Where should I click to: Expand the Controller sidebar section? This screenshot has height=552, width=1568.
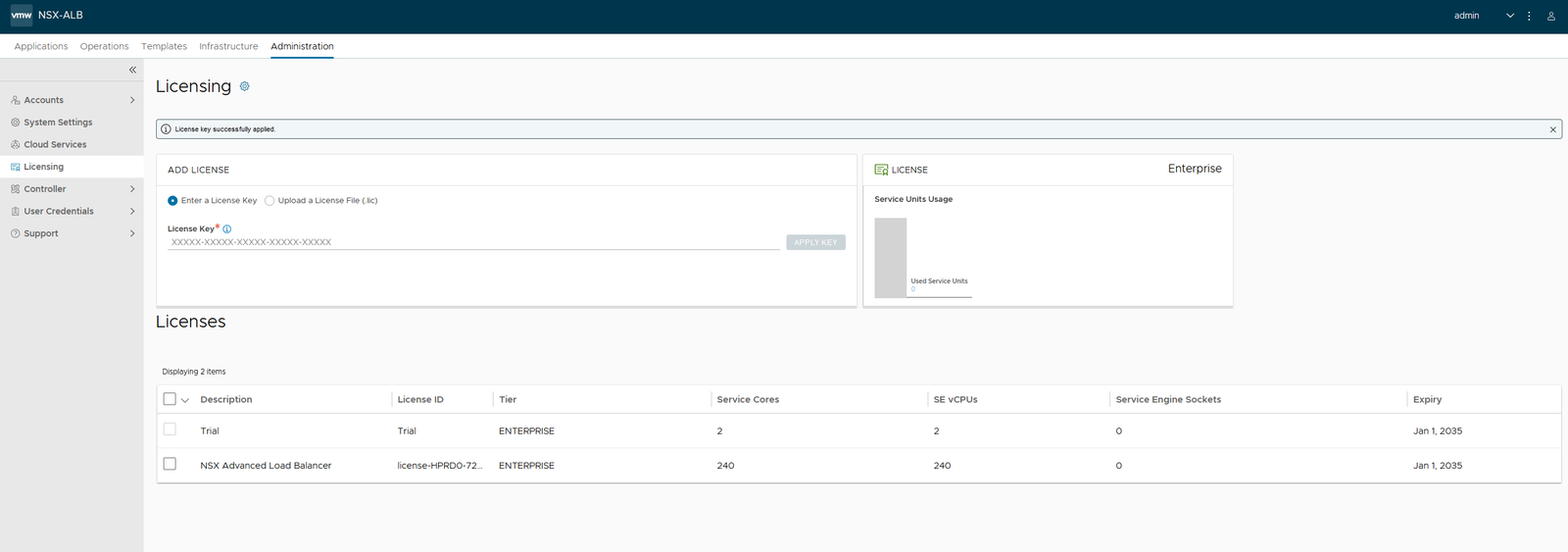click(132, 189)
